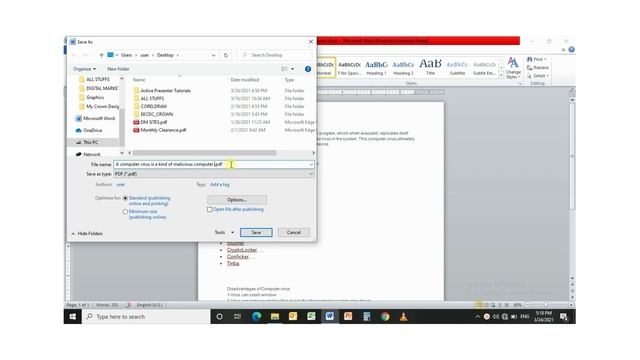This screenshot has height=360, width=640.
Task: Open the Save As dialog help icon
Action: (308, 69)
